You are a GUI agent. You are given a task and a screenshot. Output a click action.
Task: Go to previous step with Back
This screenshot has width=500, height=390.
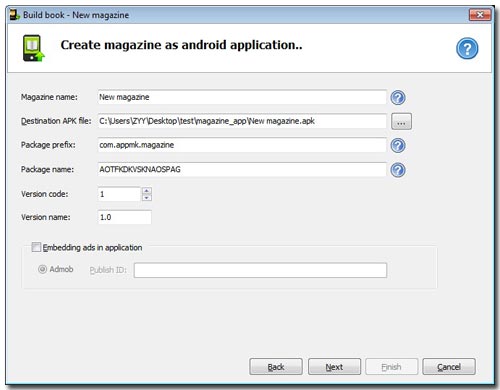(276, 367)
